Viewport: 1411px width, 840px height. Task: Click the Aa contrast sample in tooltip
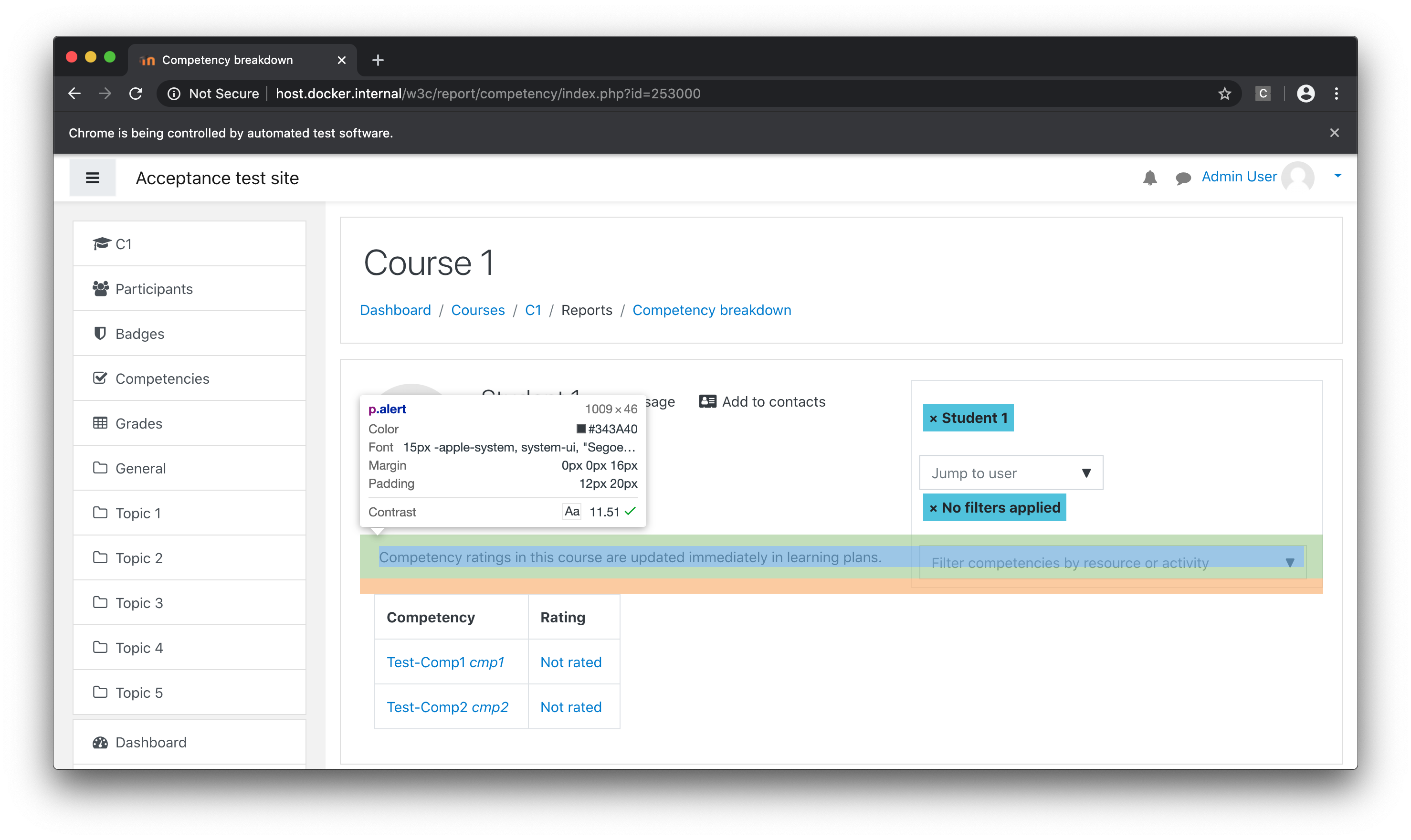(572, 512)
